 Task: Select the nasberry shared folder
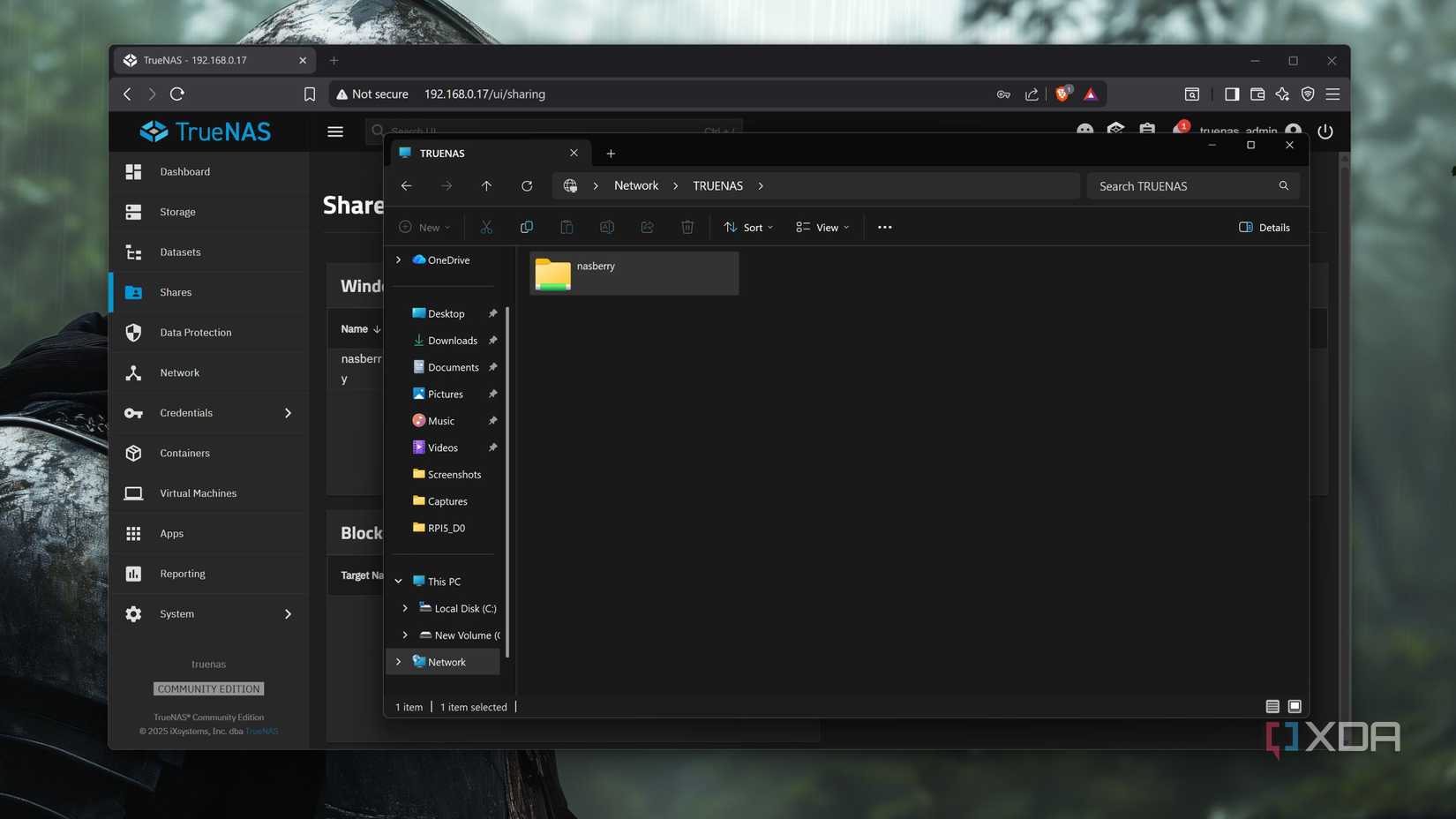[634, 274]
